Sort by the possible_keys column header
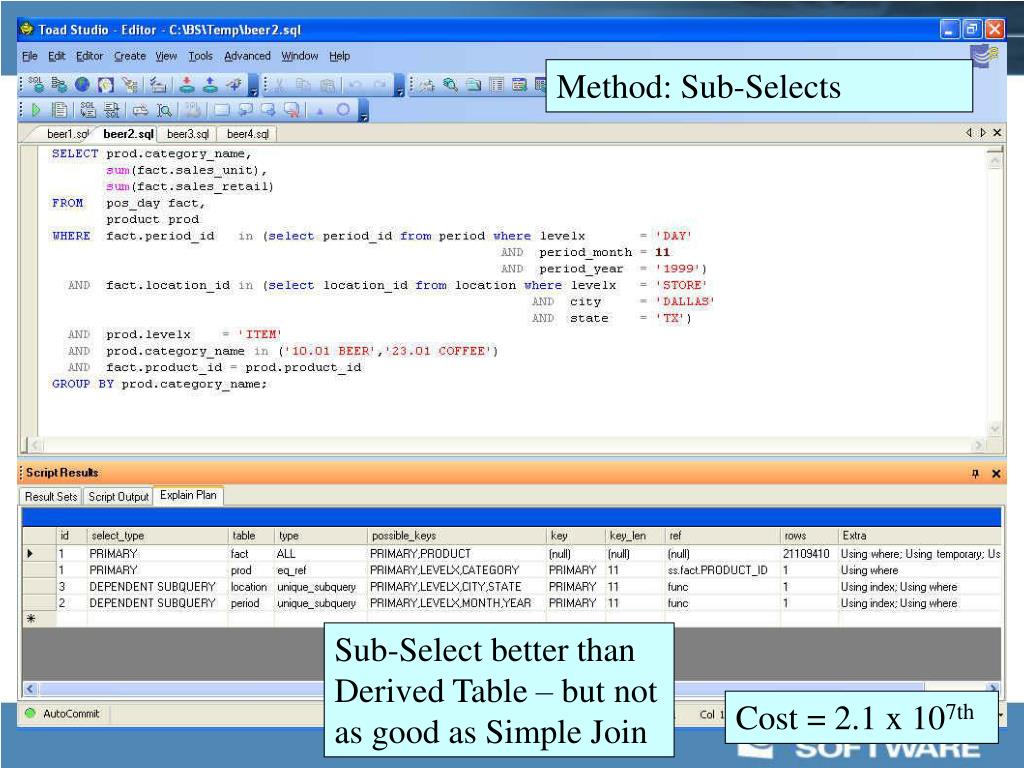Image resolution: width=1024 pixels, height=768 pixels. tap(456, 536)
